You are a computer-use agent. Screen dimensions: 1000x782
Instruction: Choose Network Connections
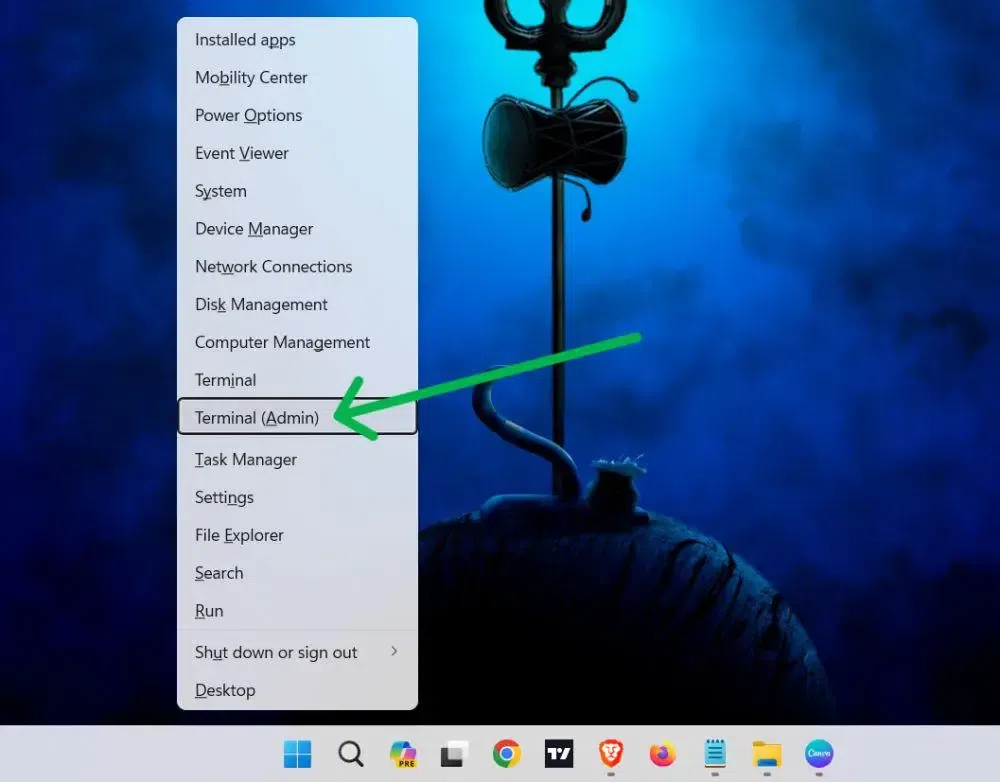[x=297, y=267]
